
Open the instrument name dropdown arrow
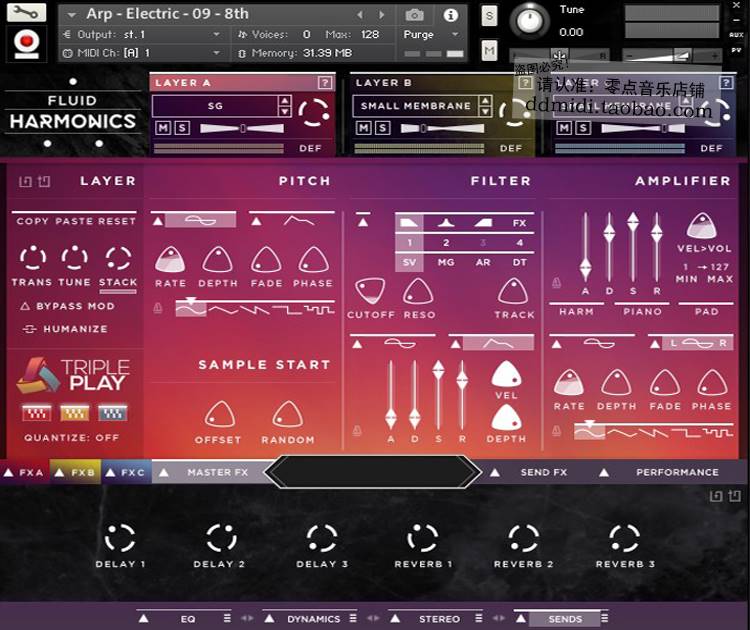coord(72,15)
